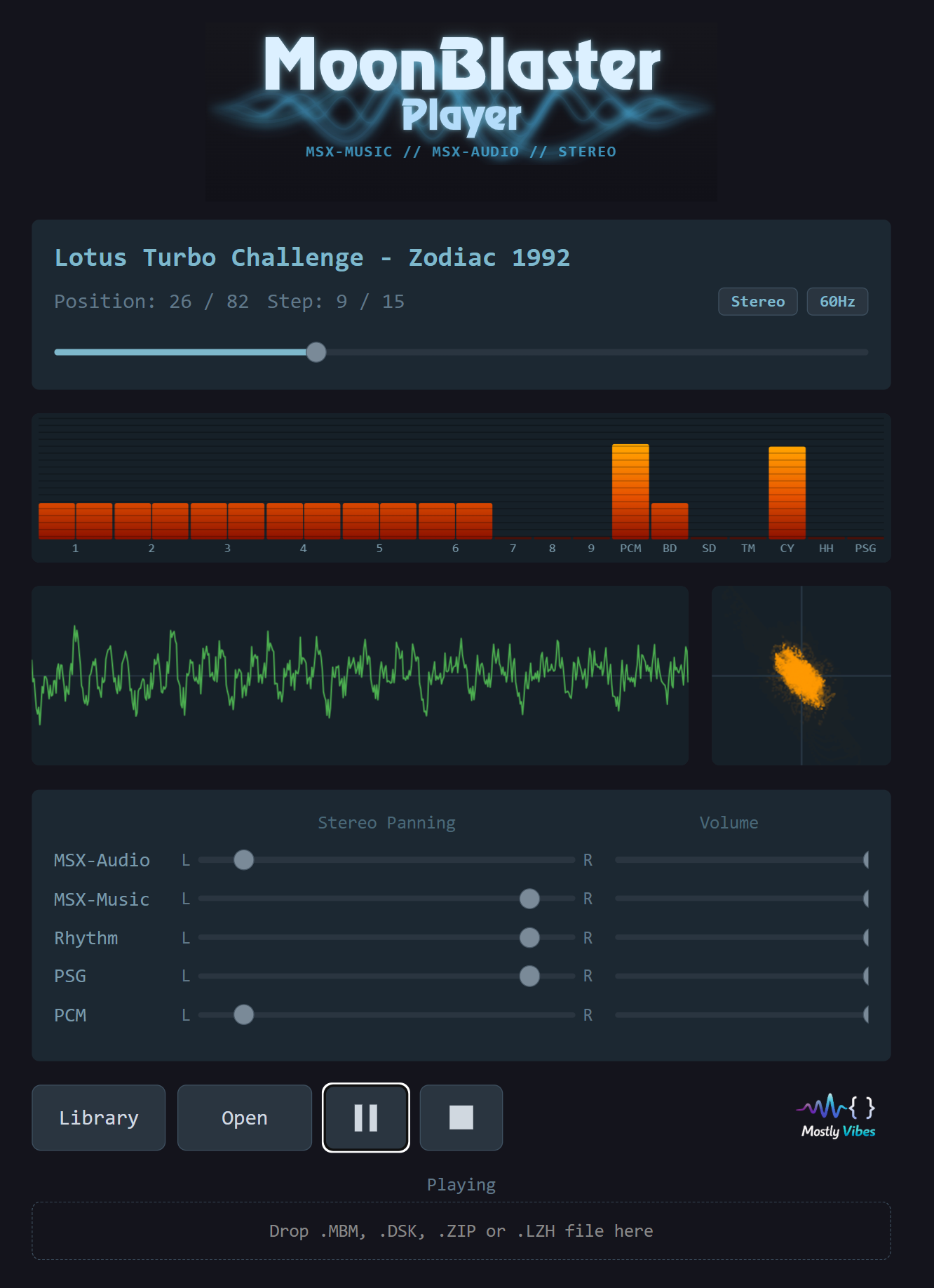
Task: Click the 'Playing' status text
Action: click(461, 1185)
